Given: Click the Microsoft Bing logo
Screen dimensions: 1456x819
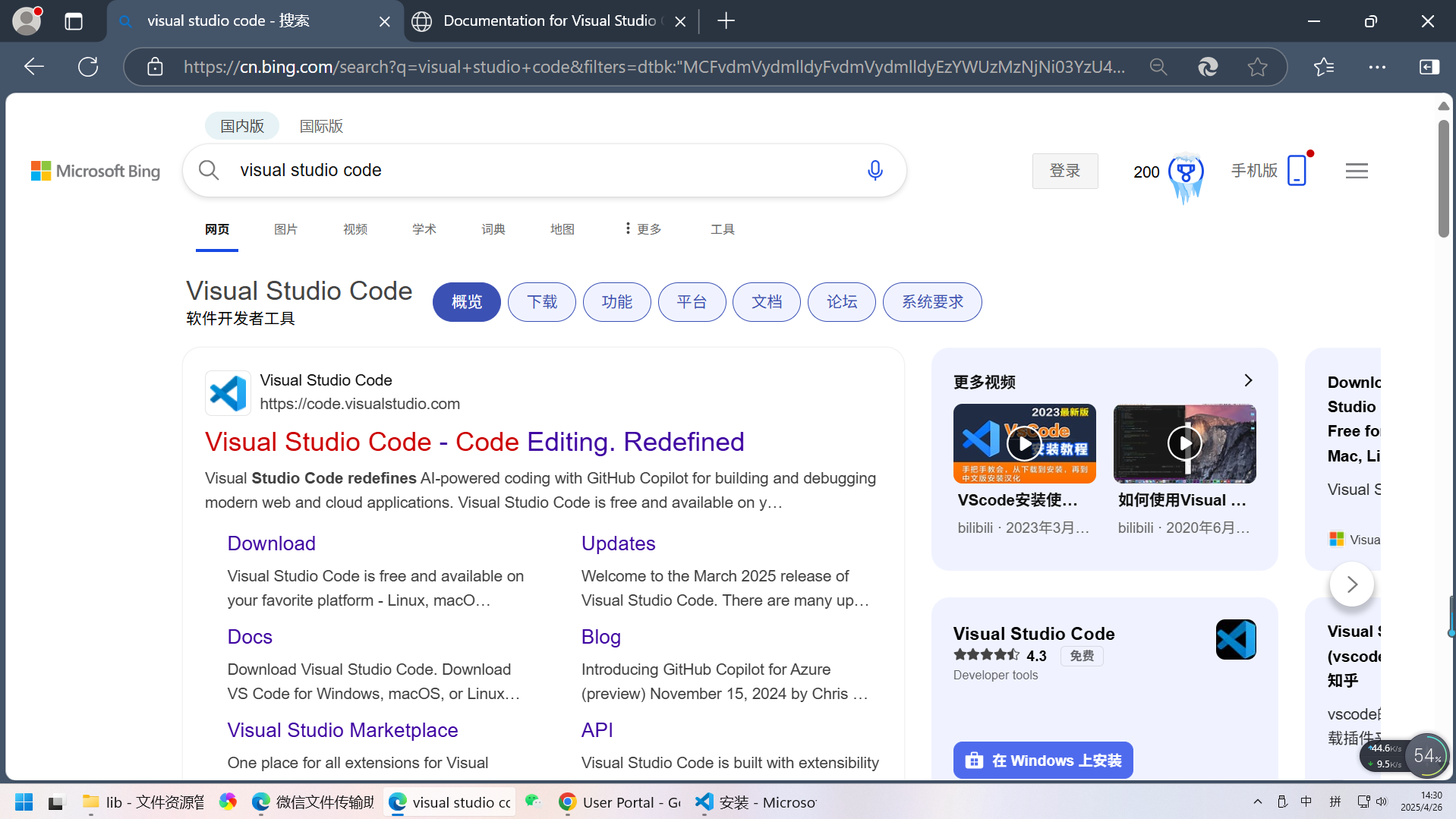Looking at the screenshot, I should (96, 171).
